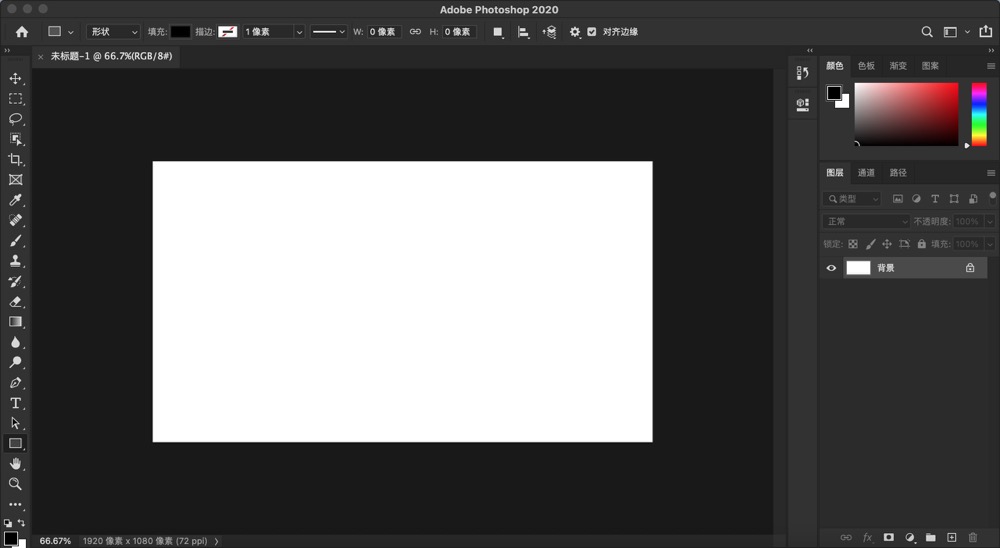Add a layer mask from Layers panel

[x=888, y=538]
